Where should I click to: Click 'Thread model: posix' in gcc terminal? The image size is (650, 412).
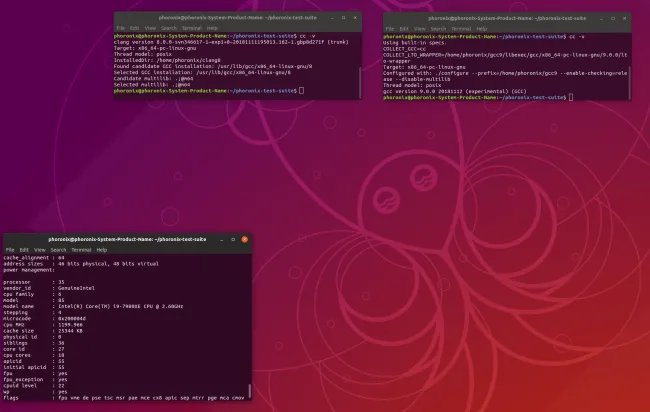click(x=412, y=85)
